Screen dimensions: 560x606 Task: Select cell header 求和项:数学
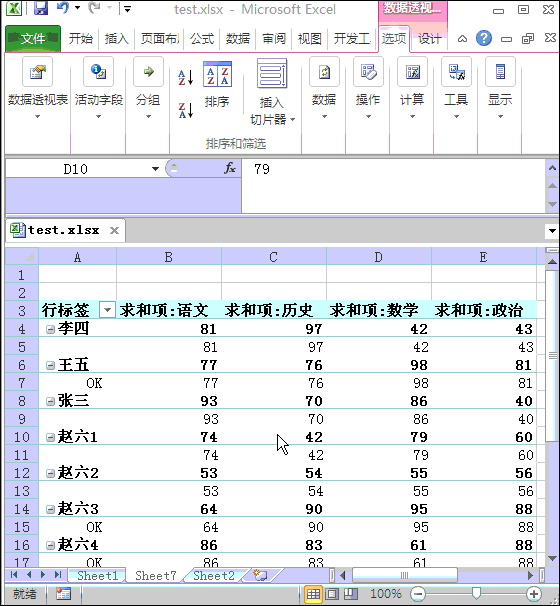(379, 310)
